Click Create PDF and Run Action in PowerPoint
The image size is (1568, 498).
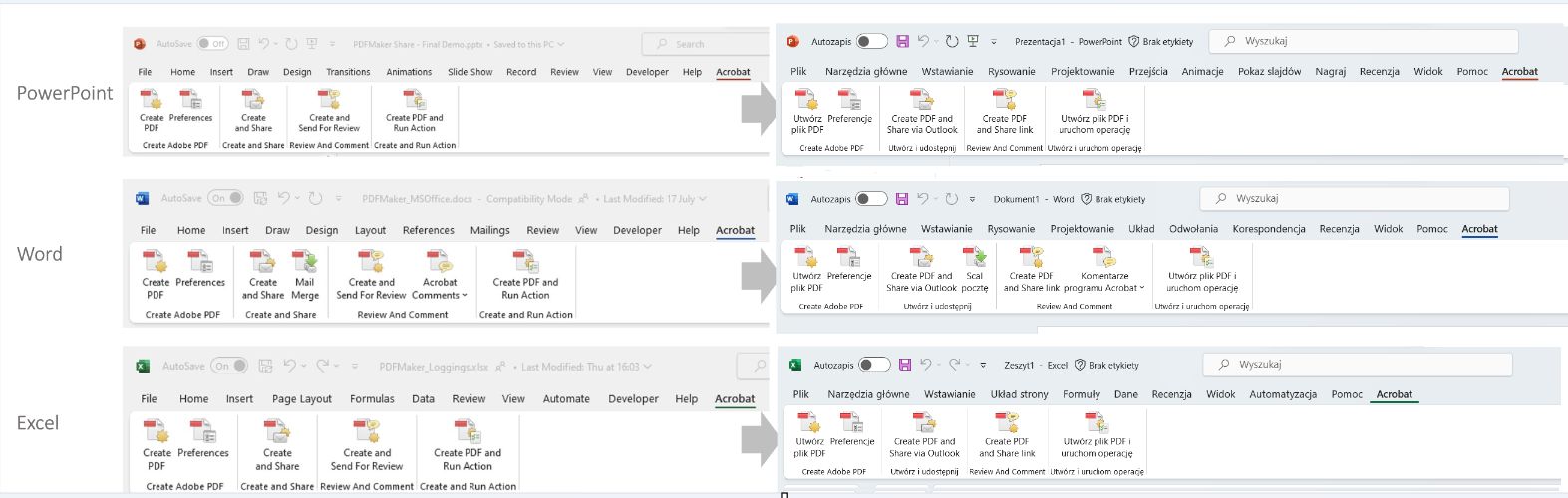click(415, 111)
